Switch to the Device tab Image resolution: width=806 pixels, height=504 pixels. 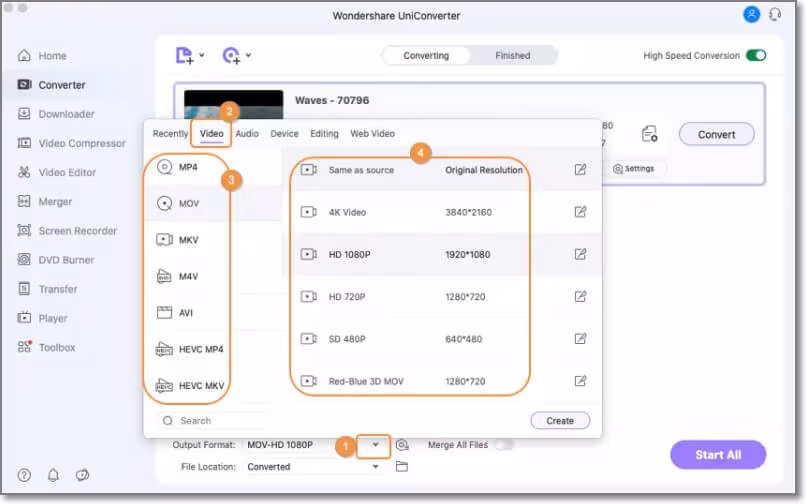point(284,134)
